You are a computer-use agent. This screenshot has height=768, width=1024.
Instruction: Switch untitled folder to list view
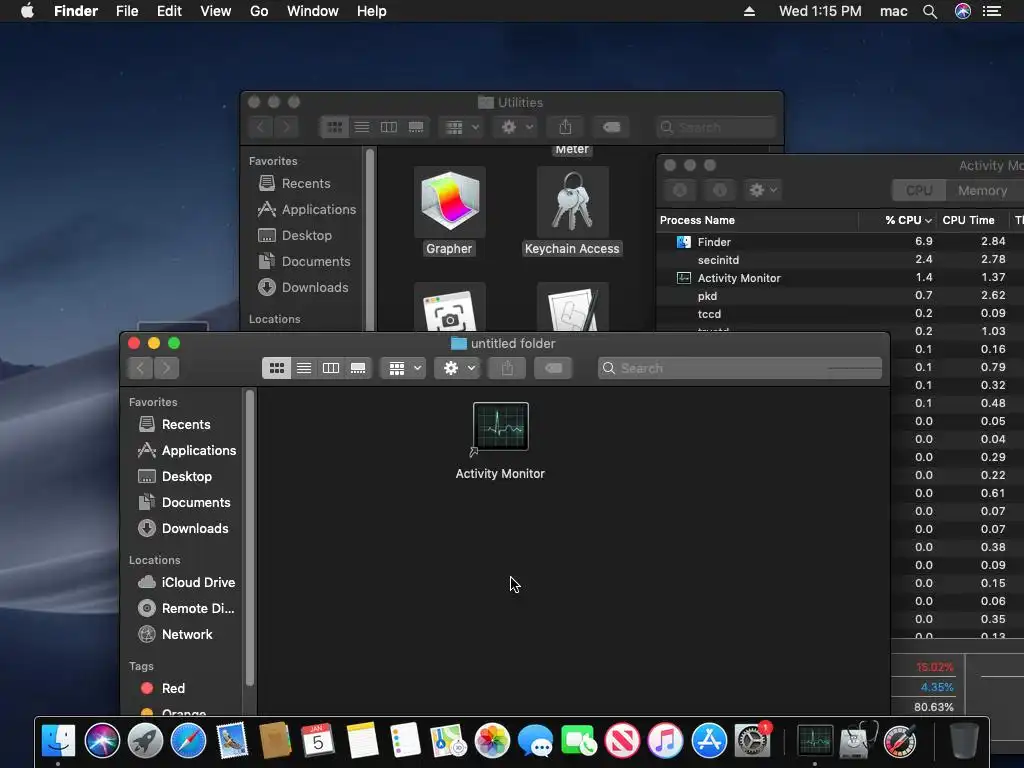tap(304, 368)
